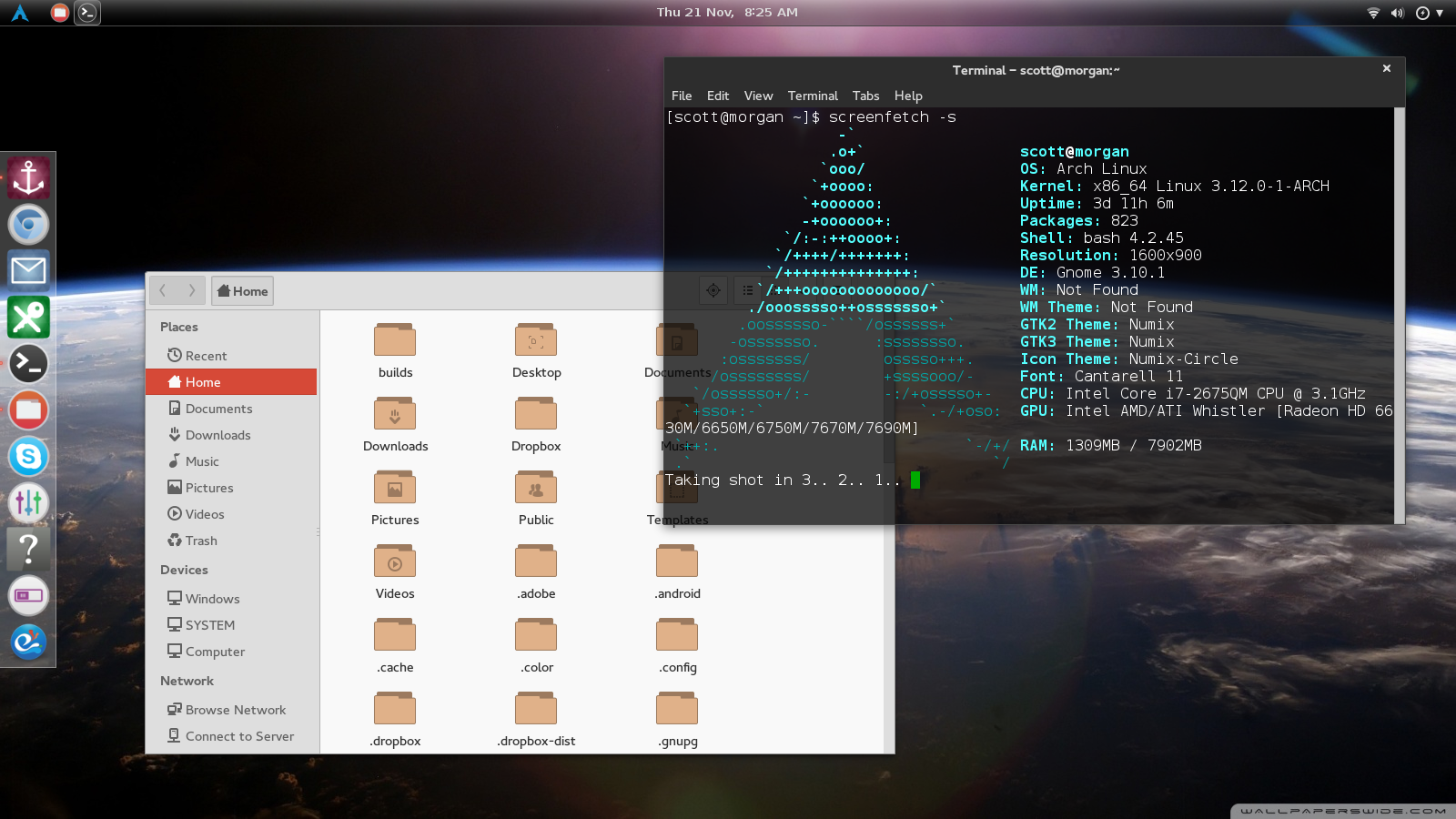Click Connect to Server in sidebar
The width and height of the screenshot is (1456, 819).
click(232, 736)
